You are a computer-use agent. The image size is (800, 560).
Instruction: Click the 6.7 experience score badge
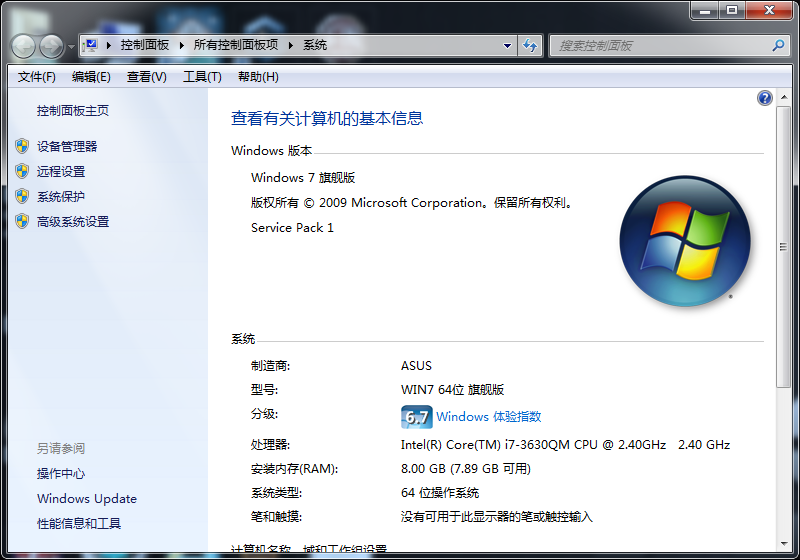416,417
